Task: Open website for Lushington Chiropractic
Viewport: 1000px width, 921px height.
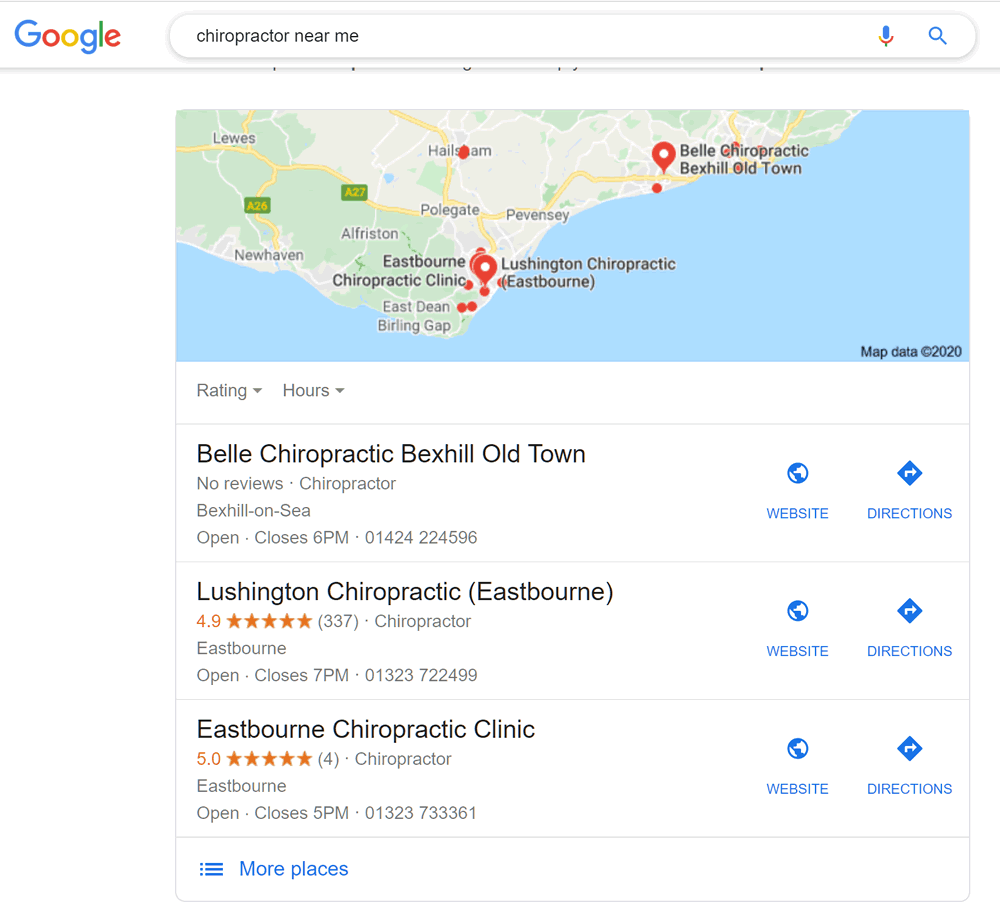Action: (x=797, y=628)
